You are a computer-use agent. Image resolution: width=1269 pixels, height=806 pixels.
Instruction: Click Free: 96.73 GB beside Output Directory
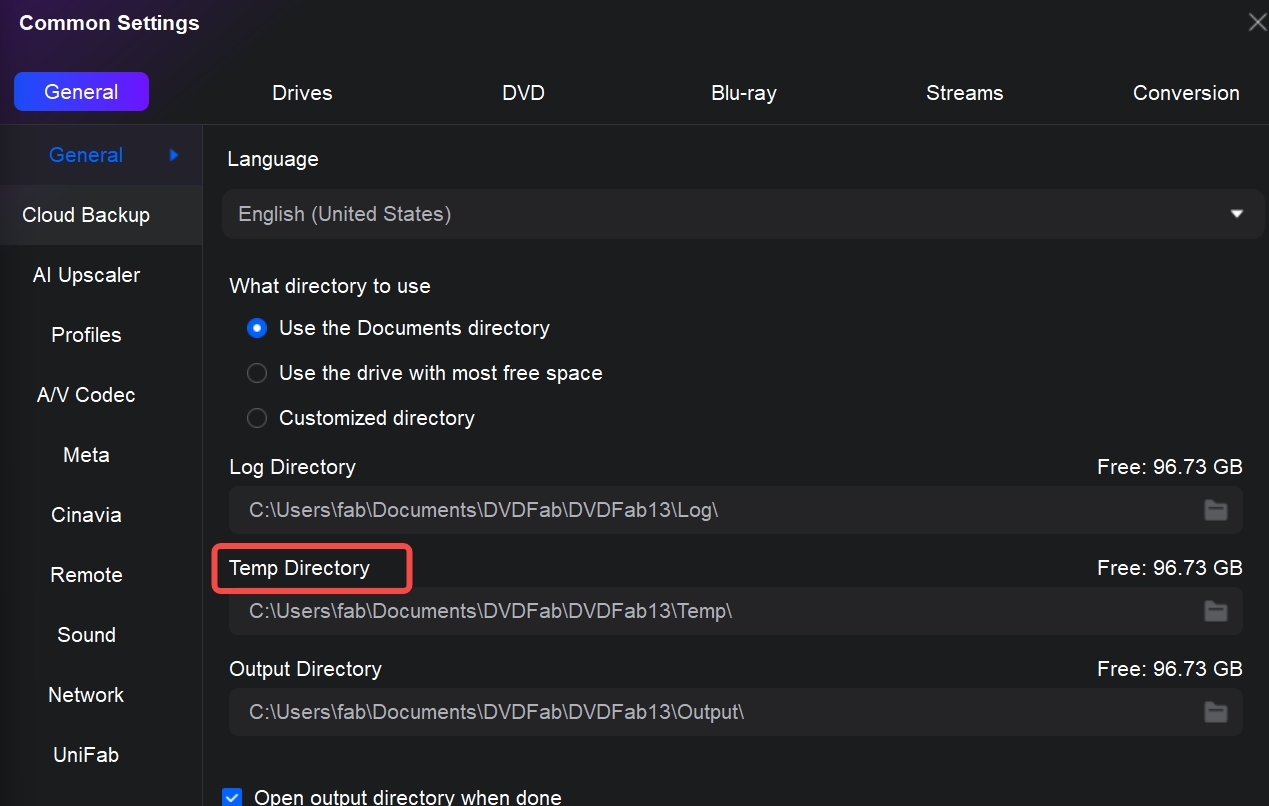[1169, 669]
